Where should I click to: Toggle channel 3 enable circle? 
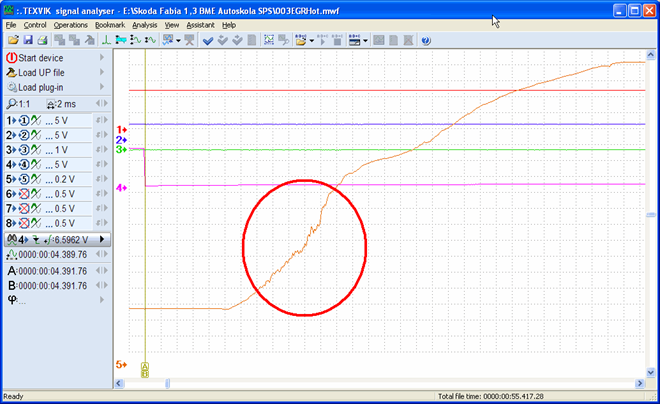point(24,150)
